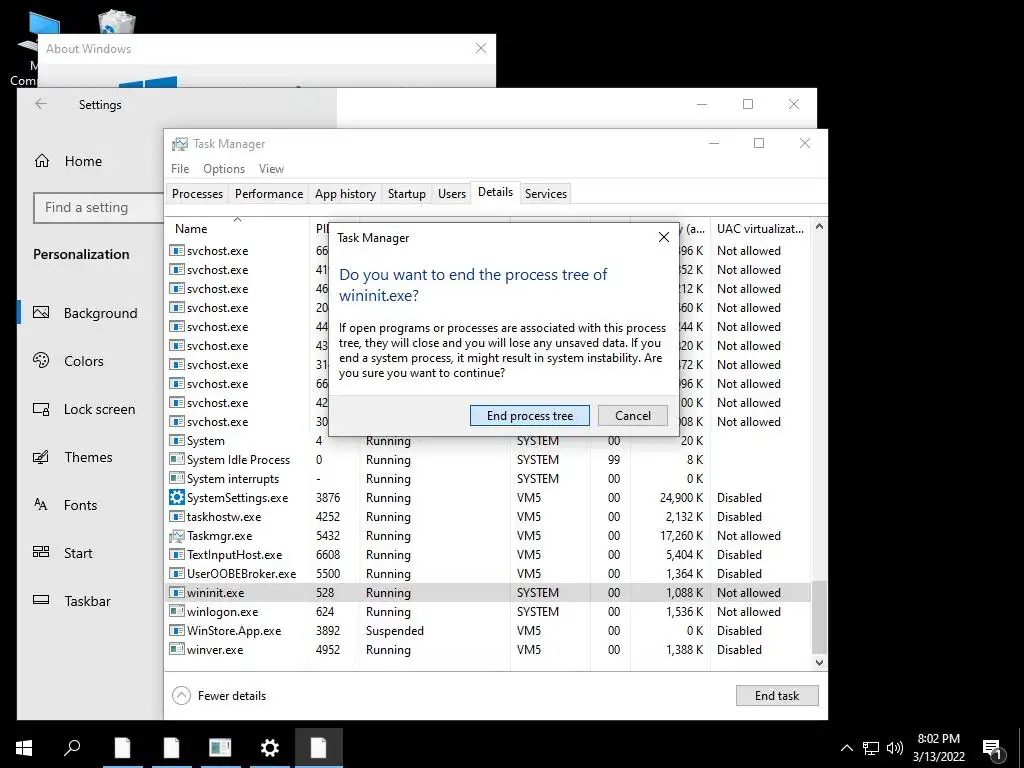
Task: Click the taskhostw.exe process icon
Action: coord(176,517)
